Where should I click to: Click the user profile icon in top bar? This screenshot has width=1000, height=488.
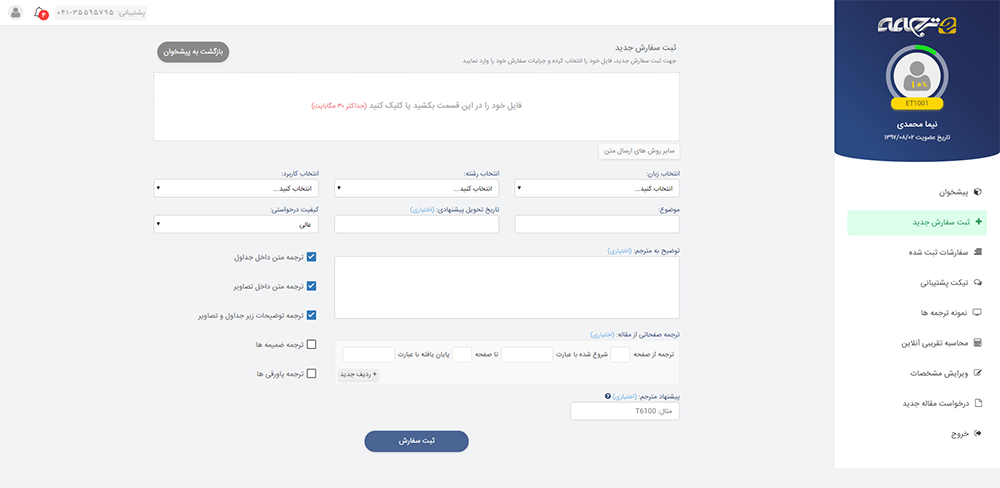(16, 12)
